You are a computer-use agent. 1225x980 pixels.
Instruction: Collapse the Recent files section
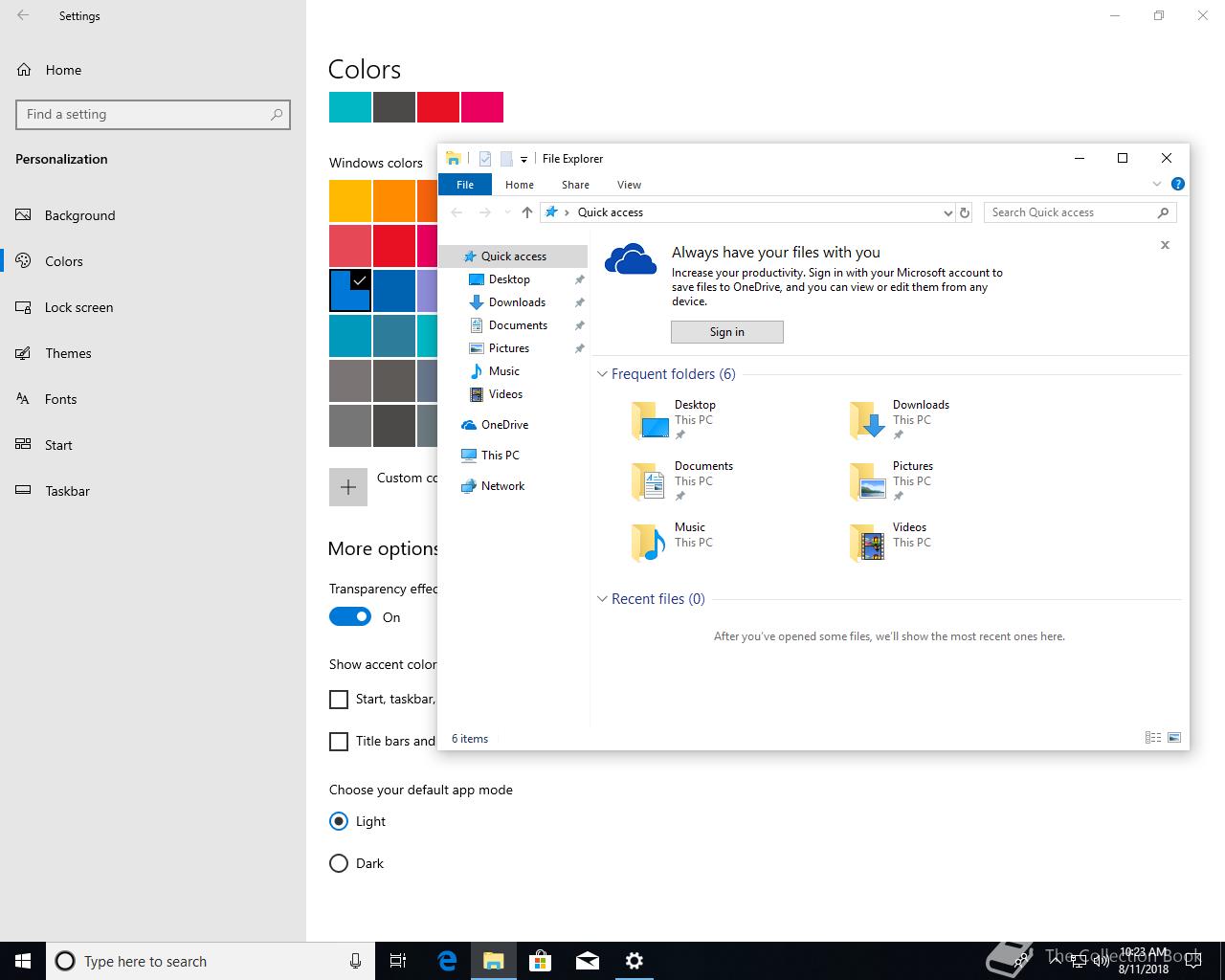[603, 599]
